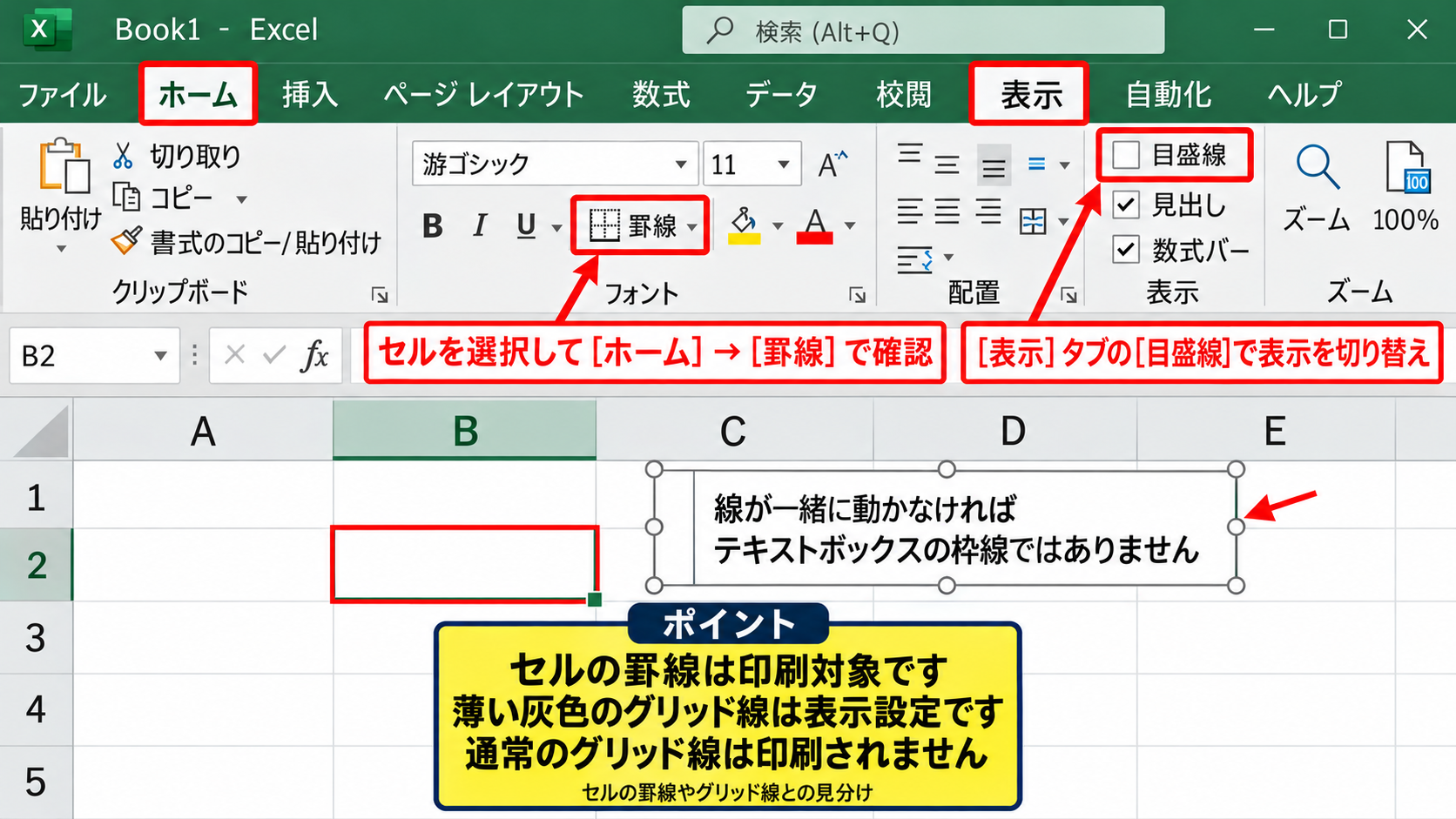Apply the fill color bucket
The image size is (1456, 819).
pyautogui.click(x=745, y=225)
